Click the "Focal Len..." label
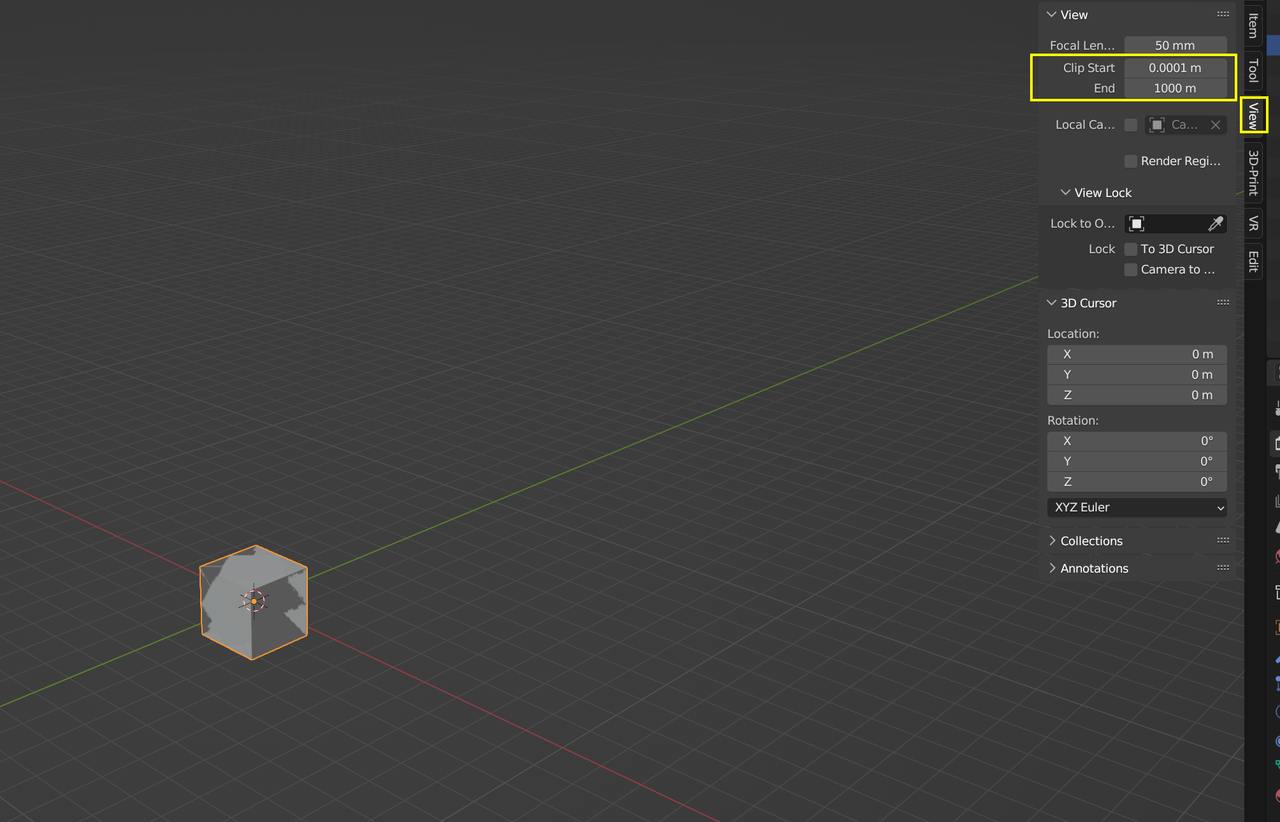 tap(1082, 46)
